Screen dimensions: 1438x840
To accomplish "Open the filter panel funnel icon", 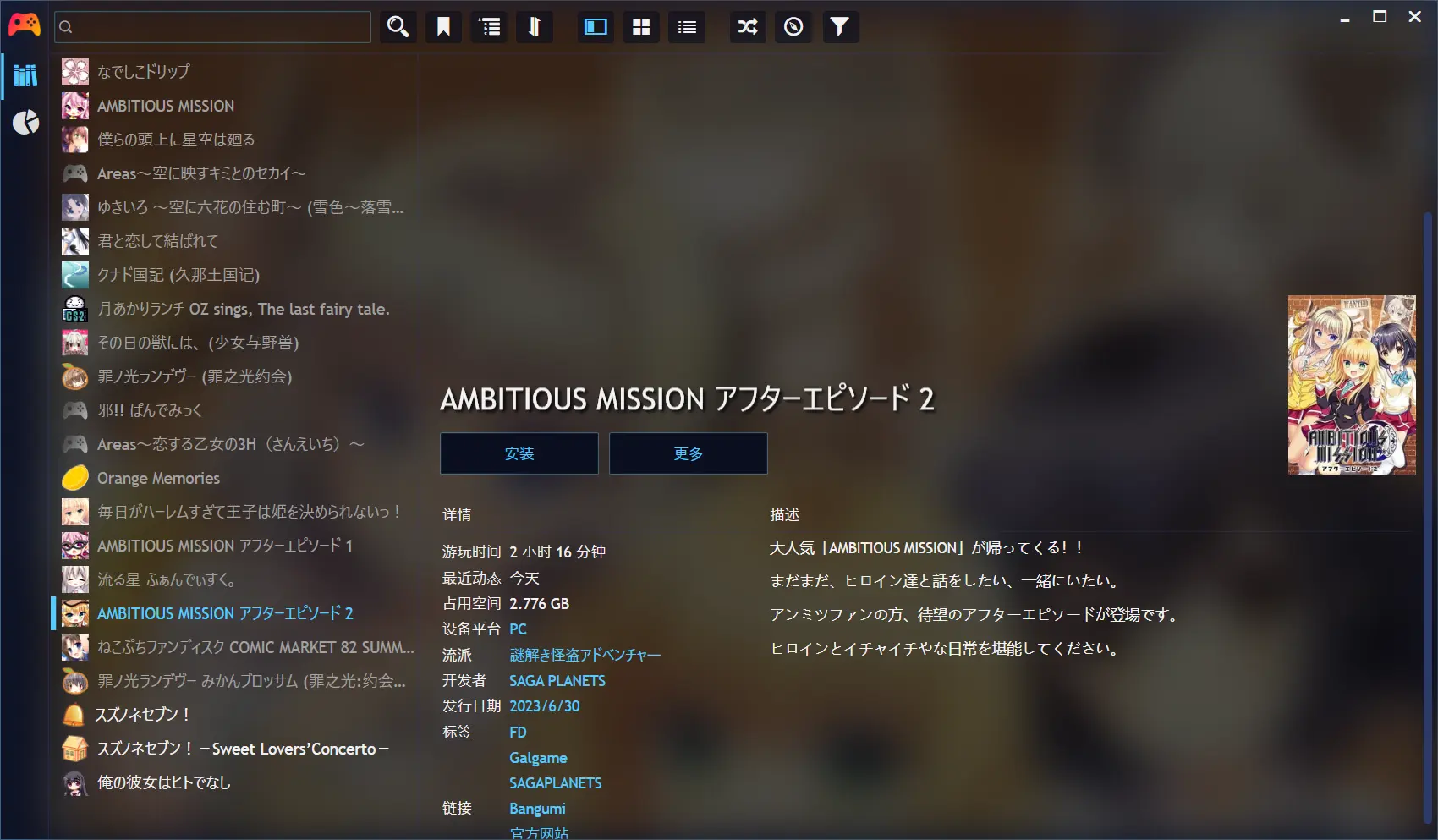I will point(839,27).
